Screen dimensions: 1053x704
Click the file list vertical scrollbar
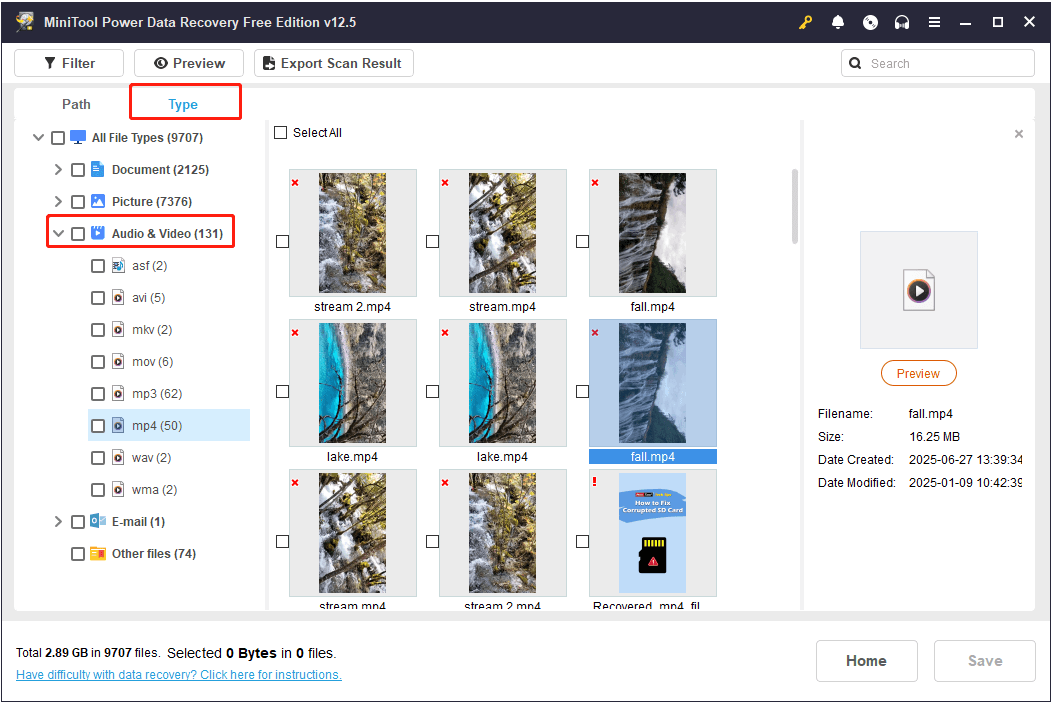pos(794,207)
